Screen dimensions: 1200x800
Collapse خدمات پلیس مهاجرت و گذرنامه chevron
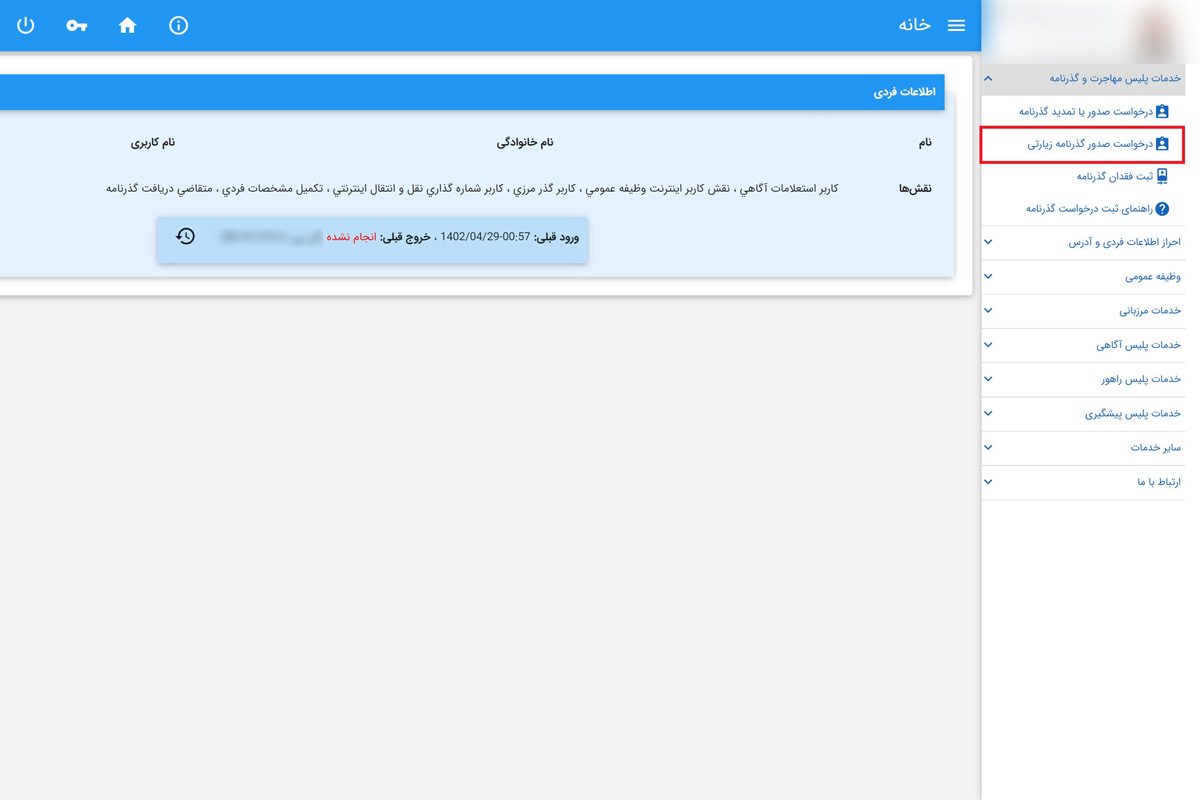[x=988, y=78]
